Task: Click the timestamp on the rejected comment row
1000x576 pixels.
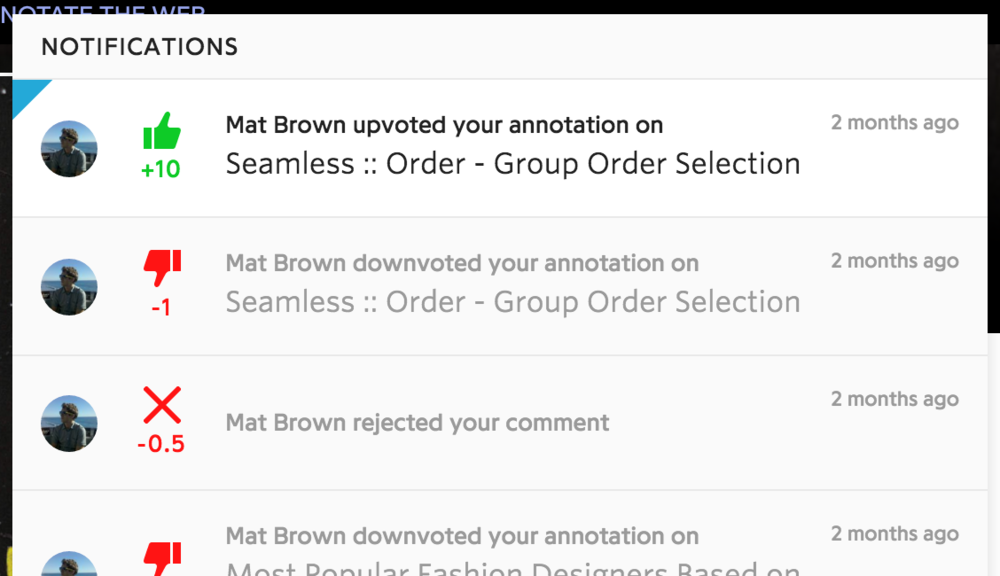Action: click(x=895, y=399)
